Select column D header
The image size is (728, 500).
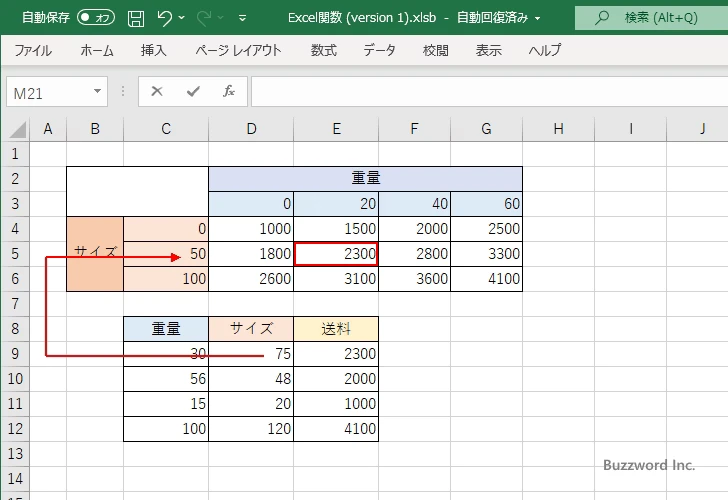(251, 129)
